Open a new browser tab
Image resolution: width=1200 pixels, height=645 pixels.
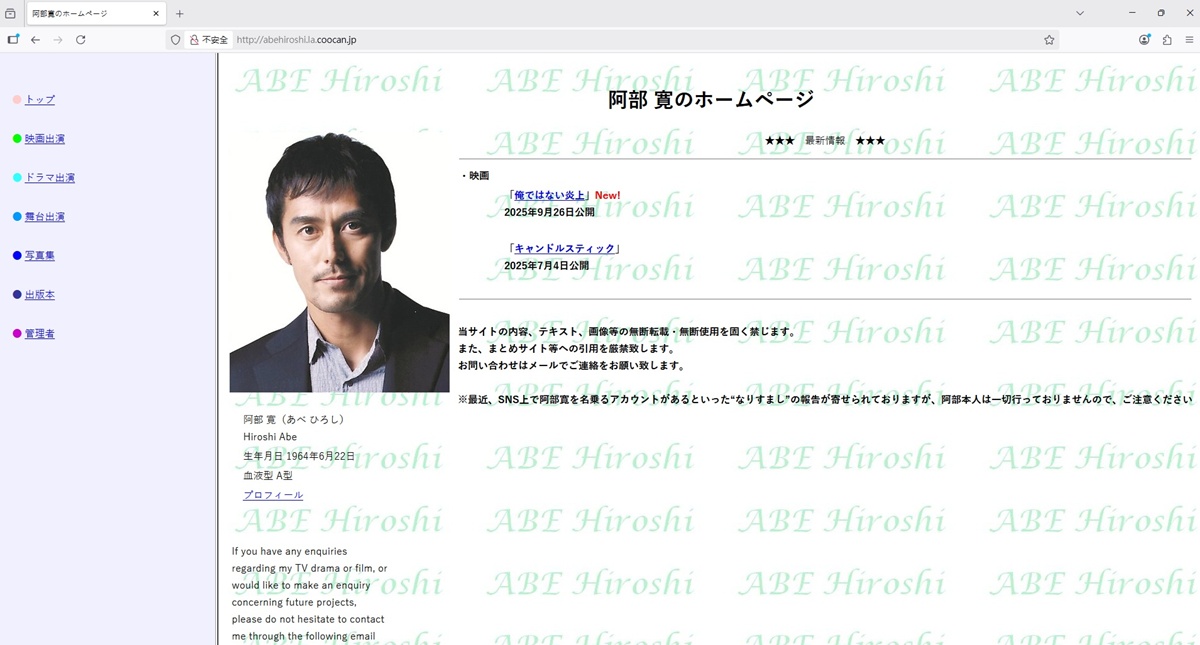(x=177, y=13)
